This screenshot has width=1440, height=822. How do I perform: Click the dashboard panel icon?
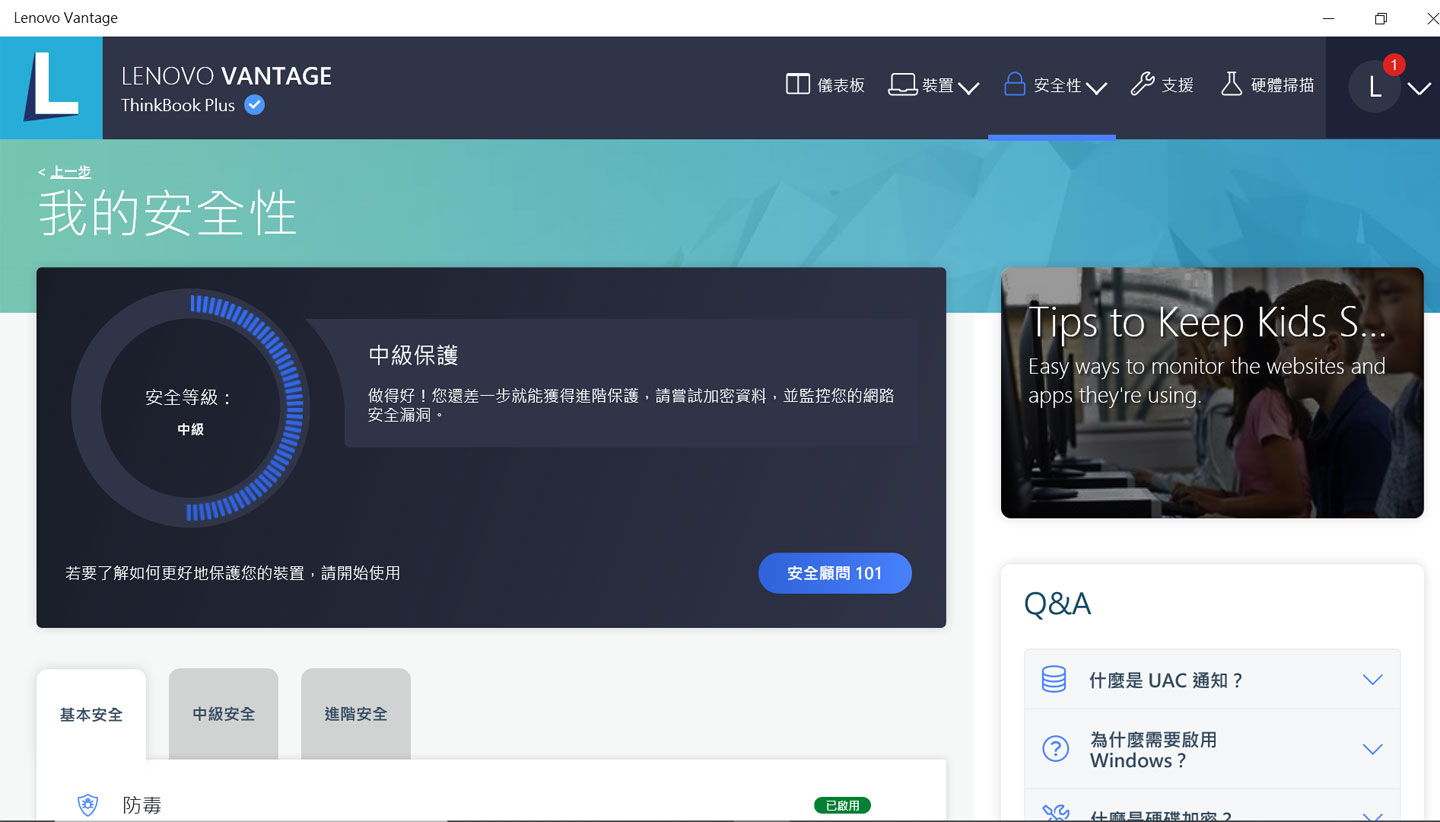797,85
